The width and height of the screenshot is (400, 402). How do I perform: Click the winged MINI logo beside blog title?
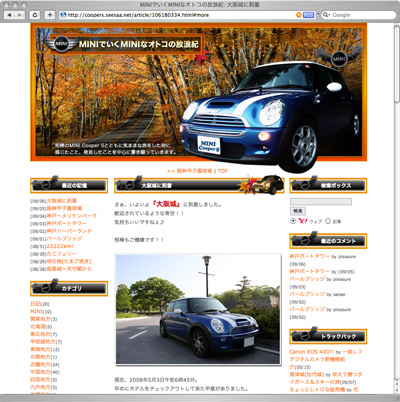pos(61,44)
